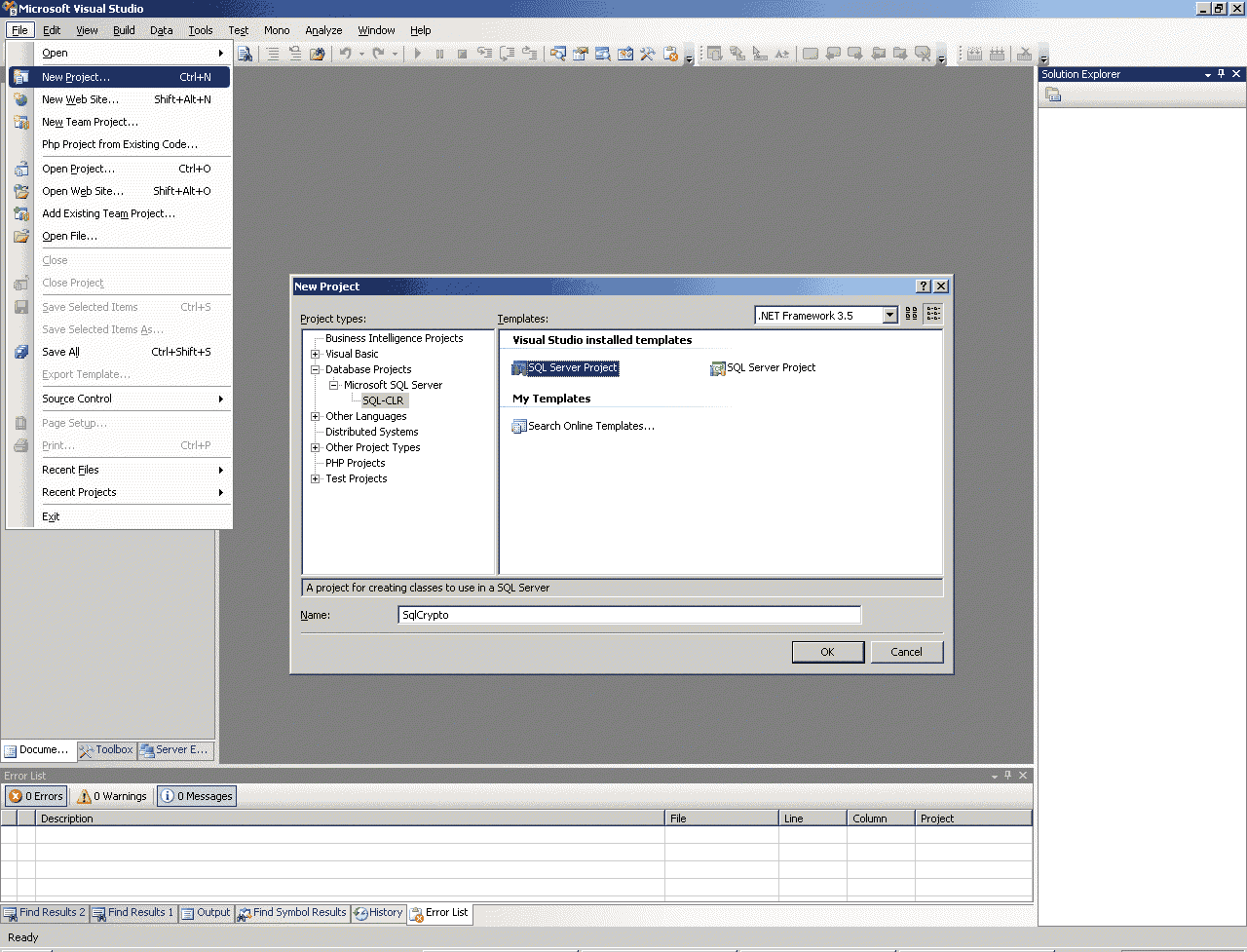The image size is (1247, 952).
Task: Open the Edit menu
Action: 52,30
